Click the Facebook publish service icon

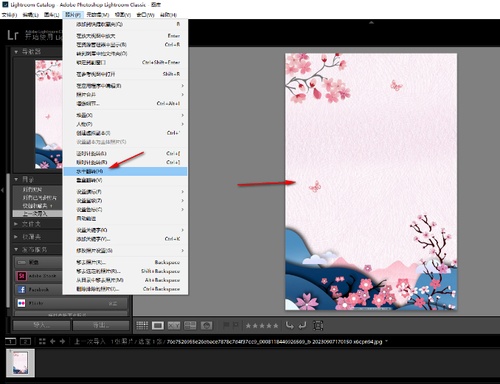22,289
